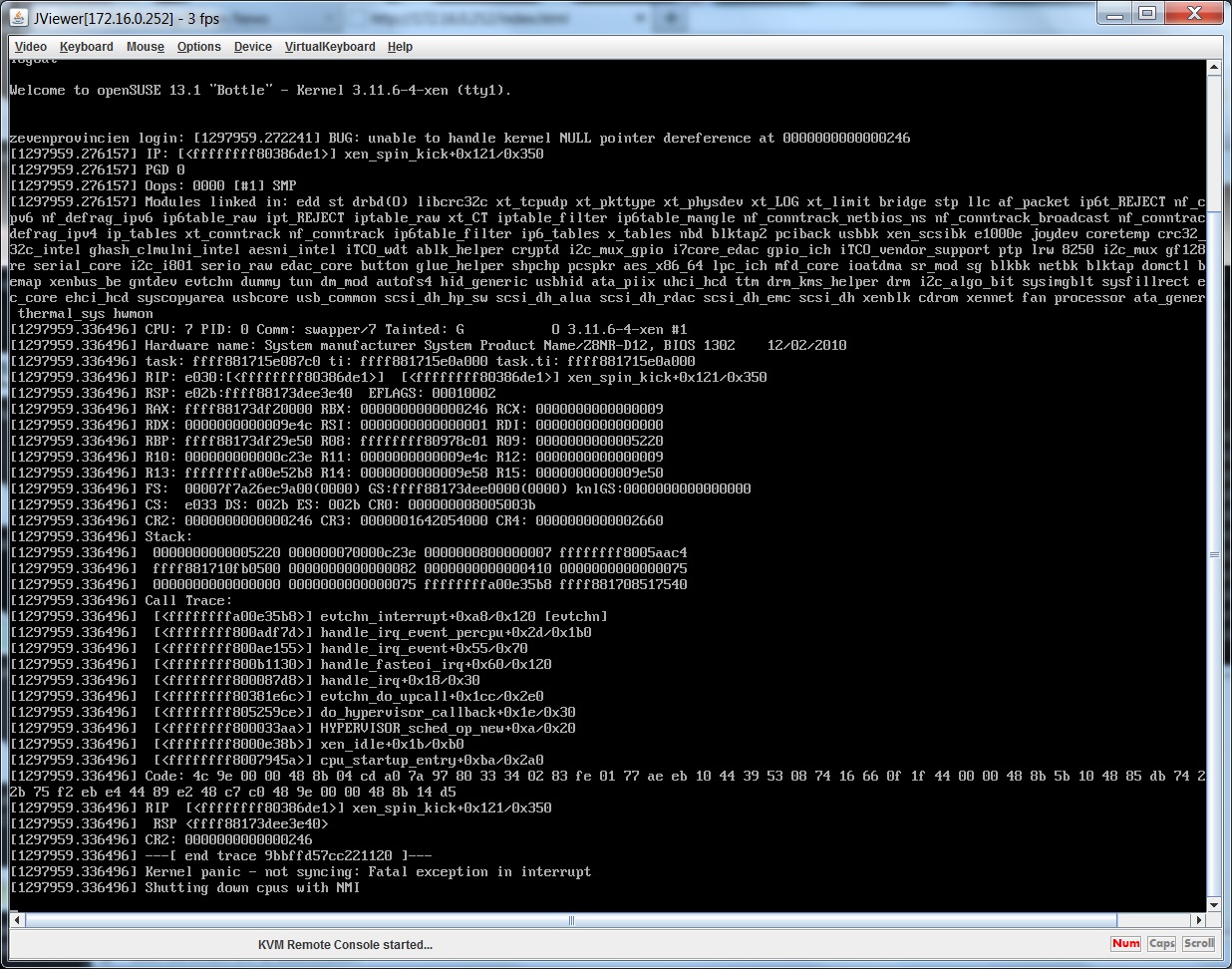Click inside the kernel panic console output

[x=598, y=498]
